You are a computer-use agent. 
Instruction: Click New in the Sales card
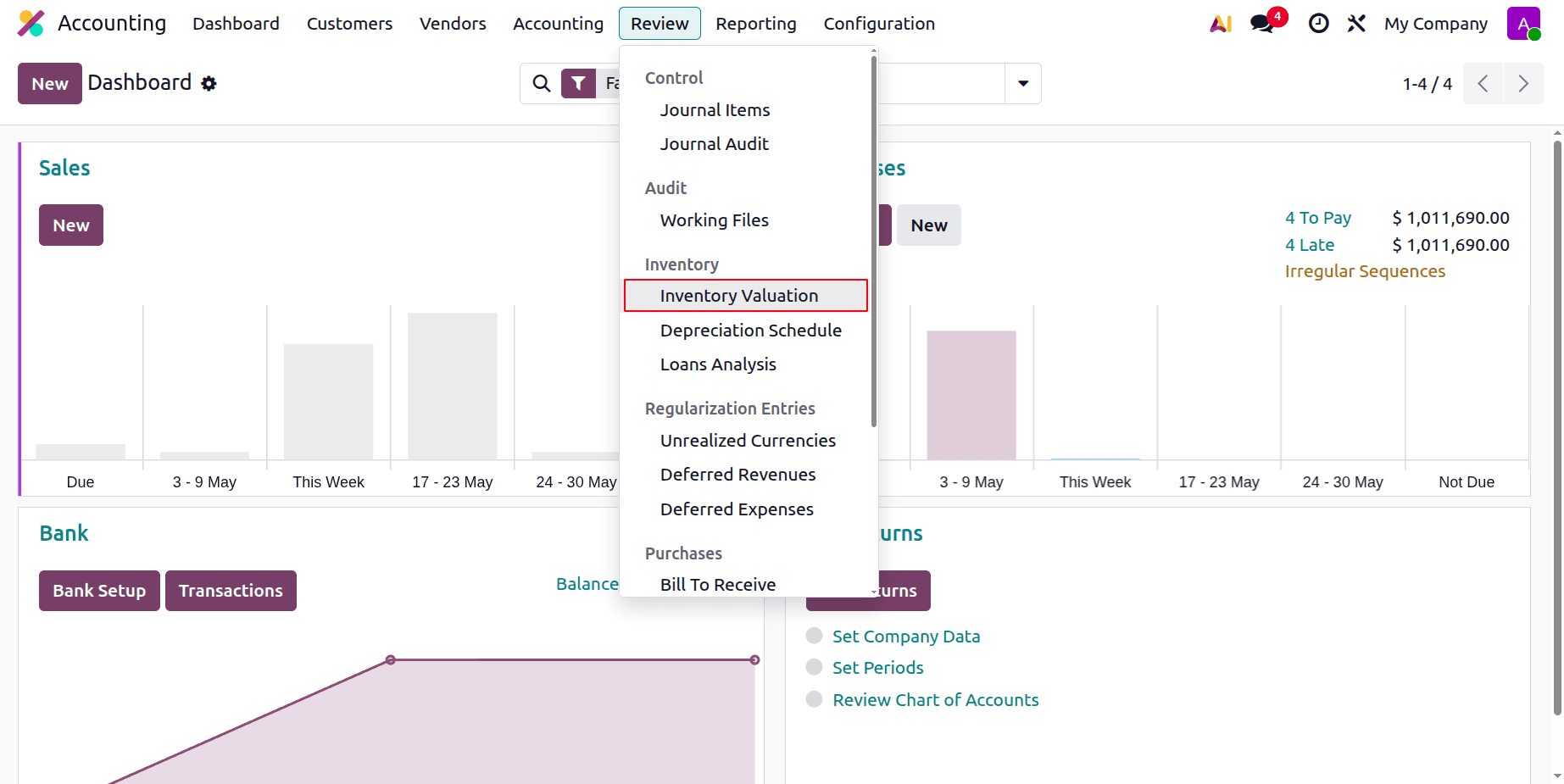click(x=71, y=225)
